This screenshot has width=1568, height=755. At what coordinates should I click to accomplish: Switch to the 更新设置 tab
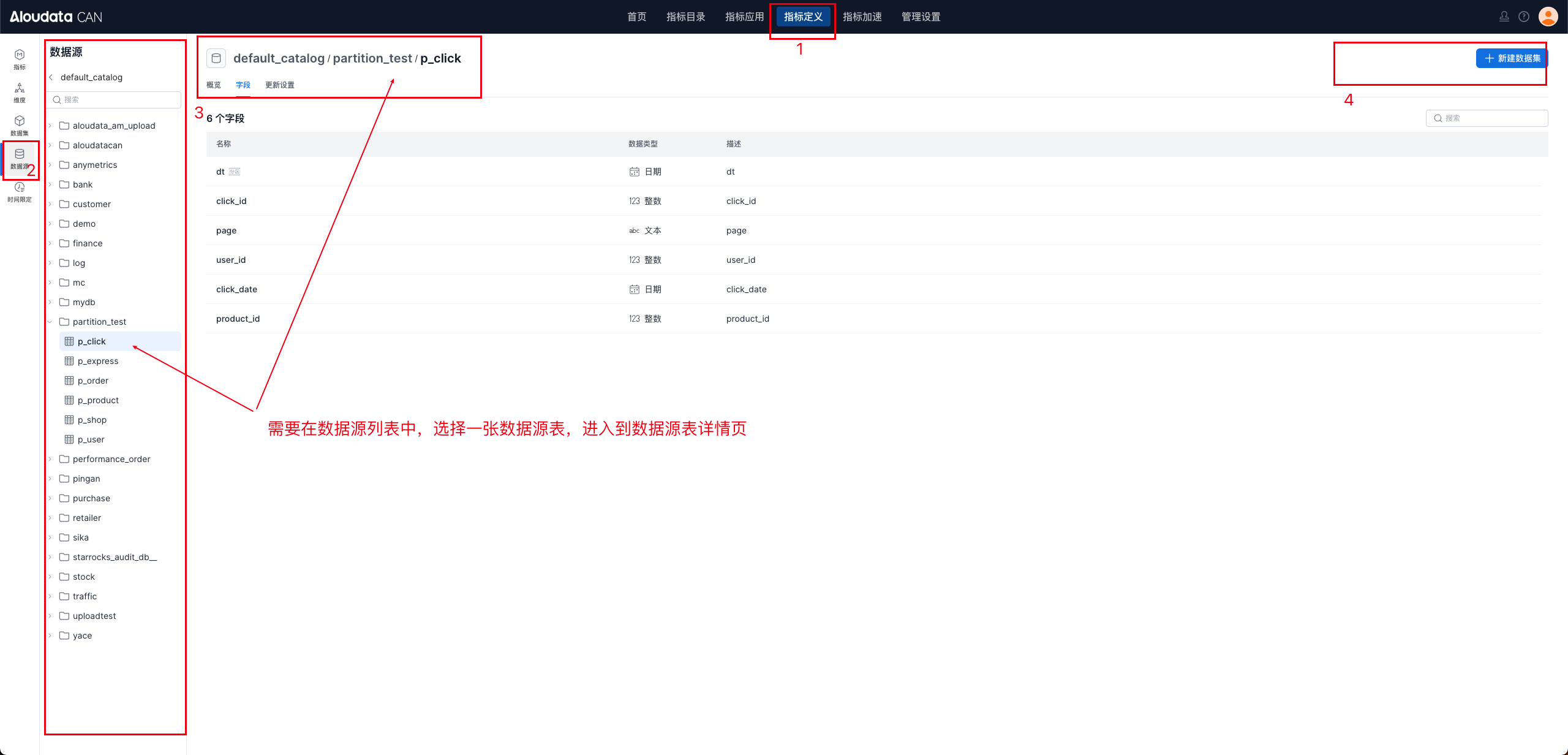279,85
